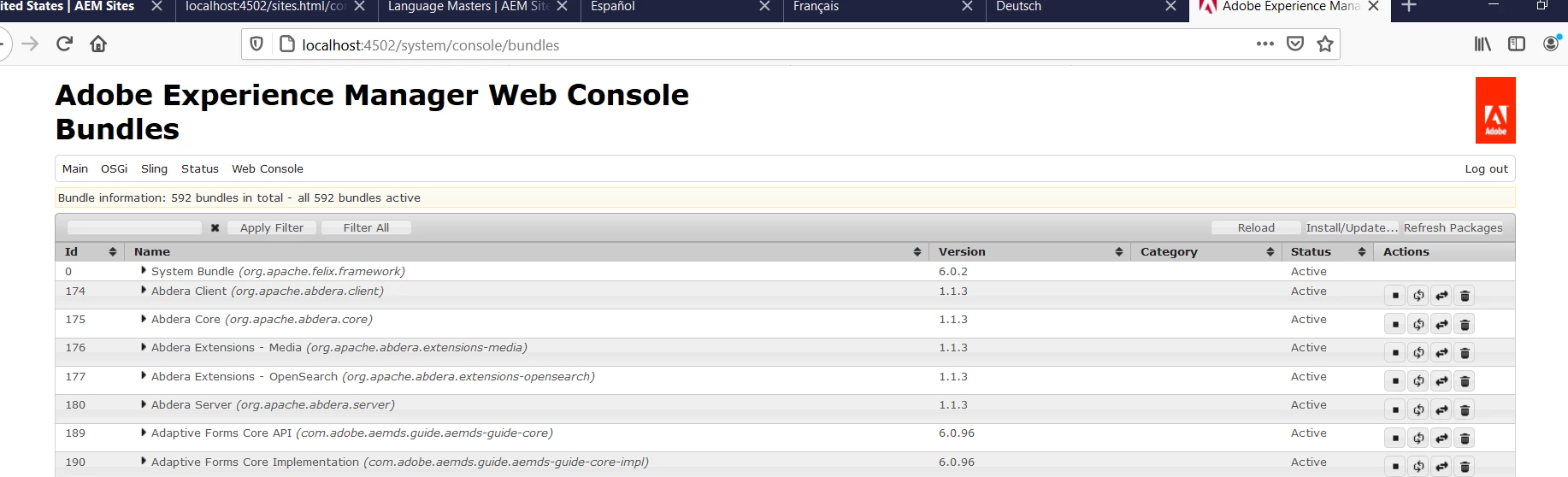The width and height of the screenshot is (1568, 477).
Task: Uninstall the Abdera Server bundle
Action: 1465,409
